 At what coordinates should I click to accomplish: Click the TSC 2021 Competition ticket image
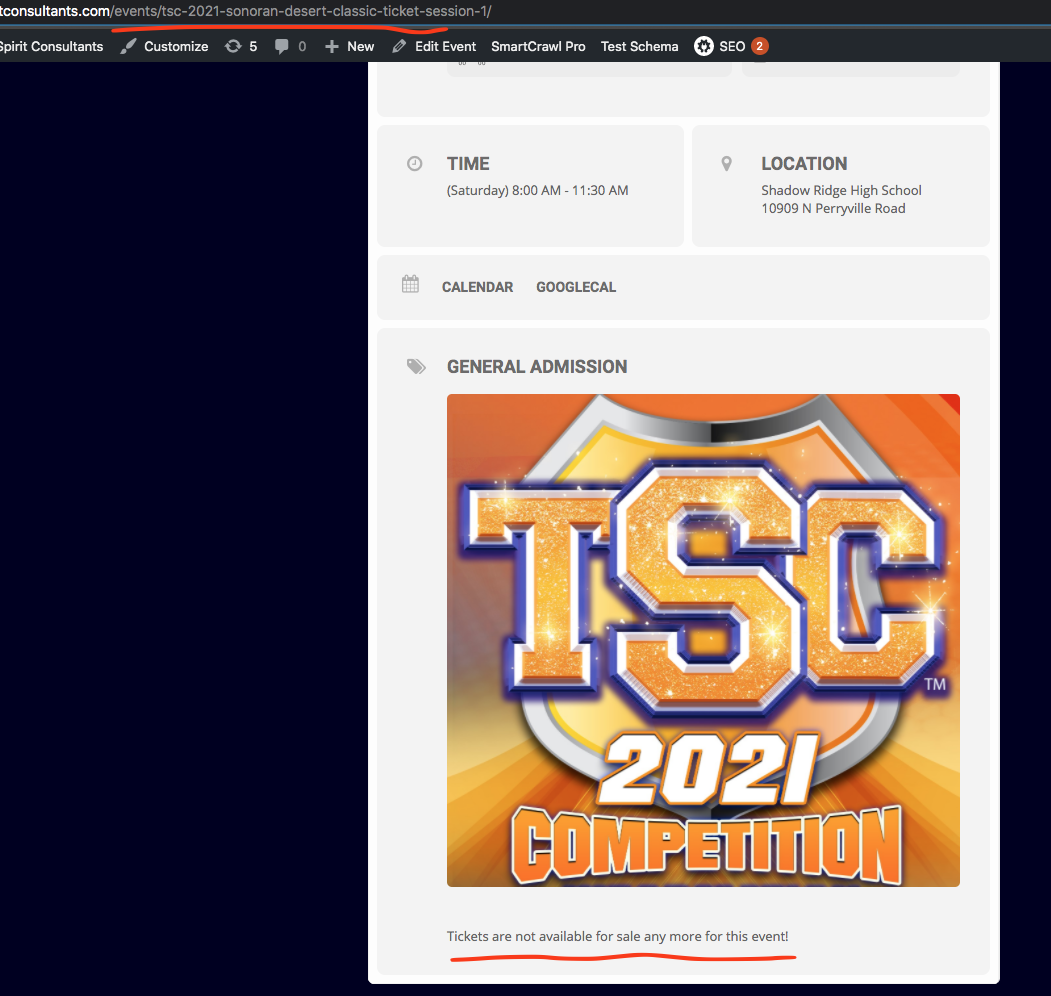703,640
